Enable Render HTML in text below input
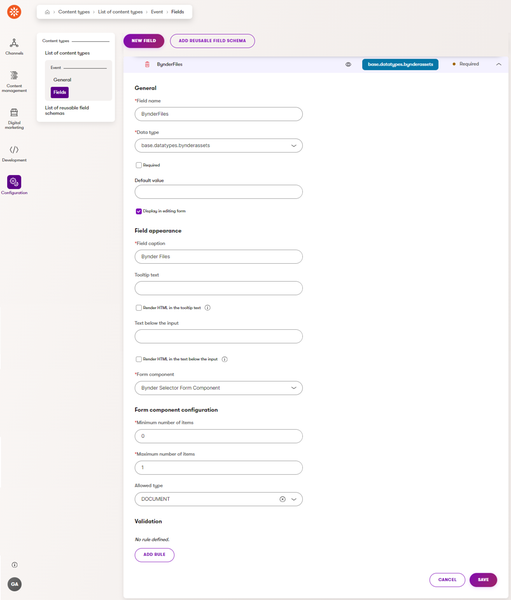The width and height of the screenshot is (511, 600). [139, 359]
